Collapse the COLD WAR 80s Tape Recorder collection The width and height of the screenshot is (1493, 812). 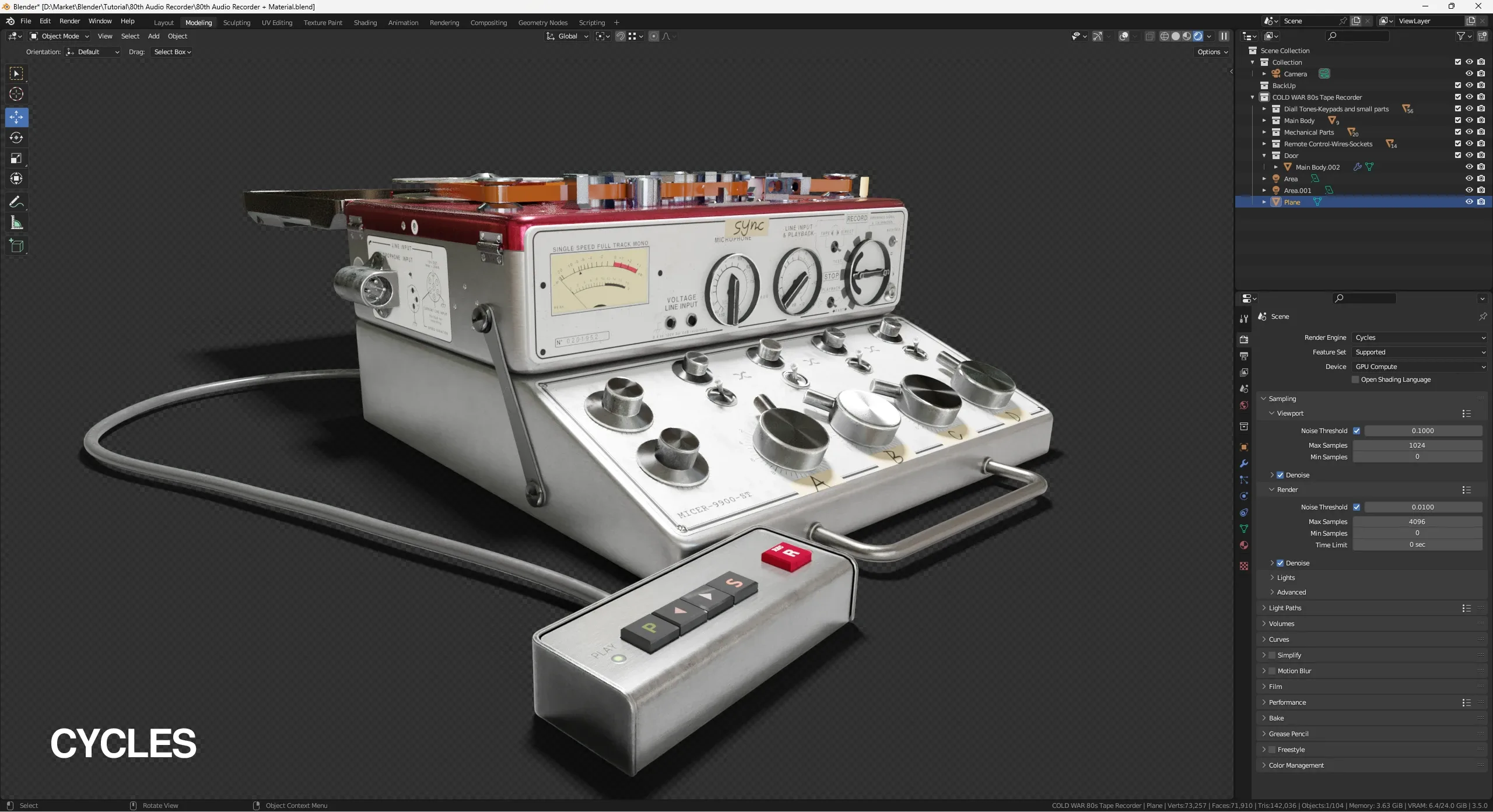pos(1253,97)
